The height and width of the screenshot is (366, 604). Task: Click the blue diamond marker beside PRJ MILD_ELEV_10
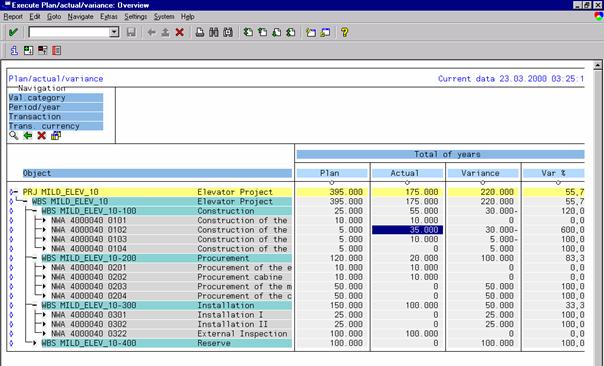pyautogui.click(x=11, y=192)
